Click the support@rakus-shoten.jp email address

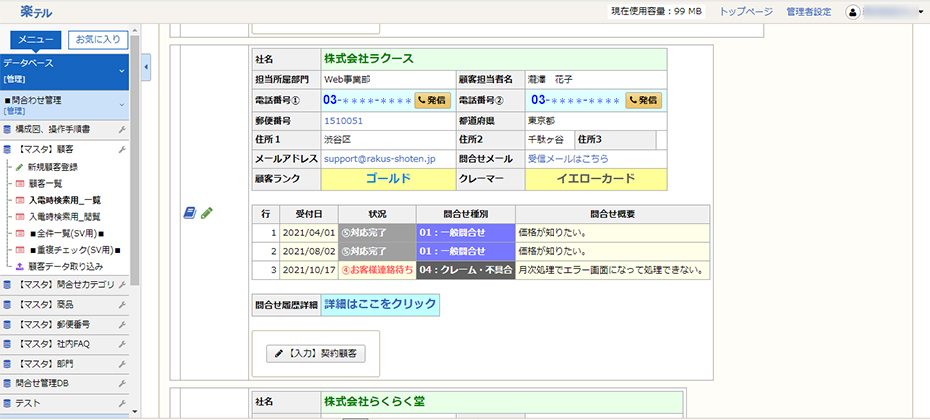[x=379, y=159]
